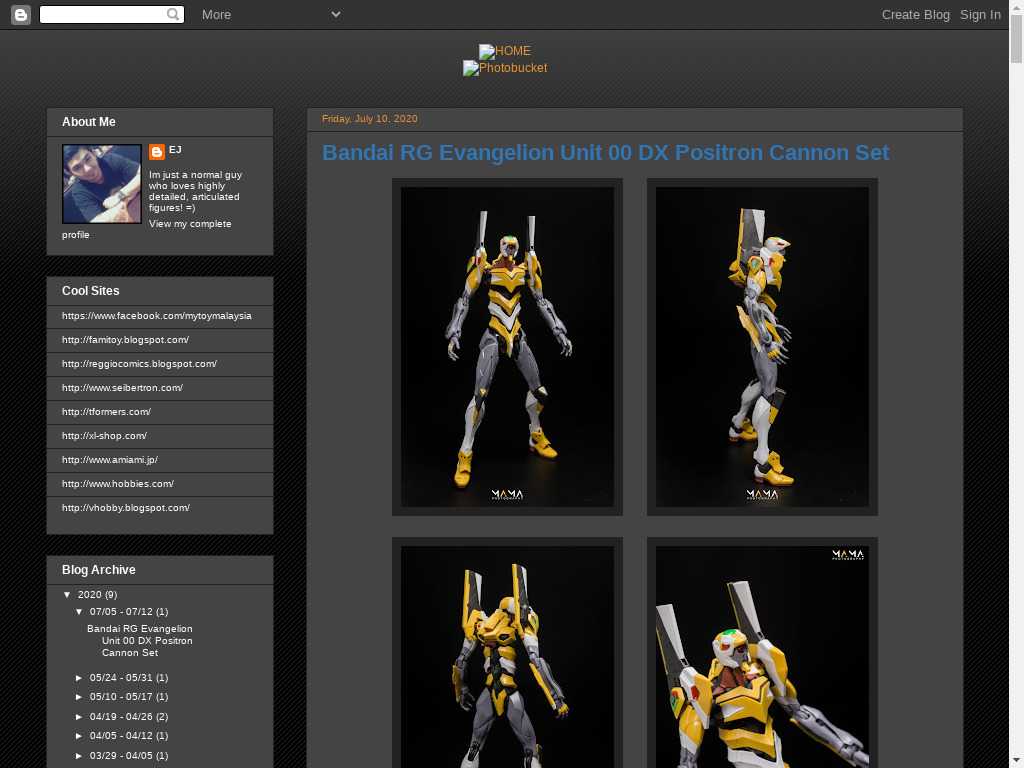Image resolution: width=1024 pixels, height=768 pixels.
Task: Expand the 05/10 - 05/17 archive week
Action: tap(79, 697)
